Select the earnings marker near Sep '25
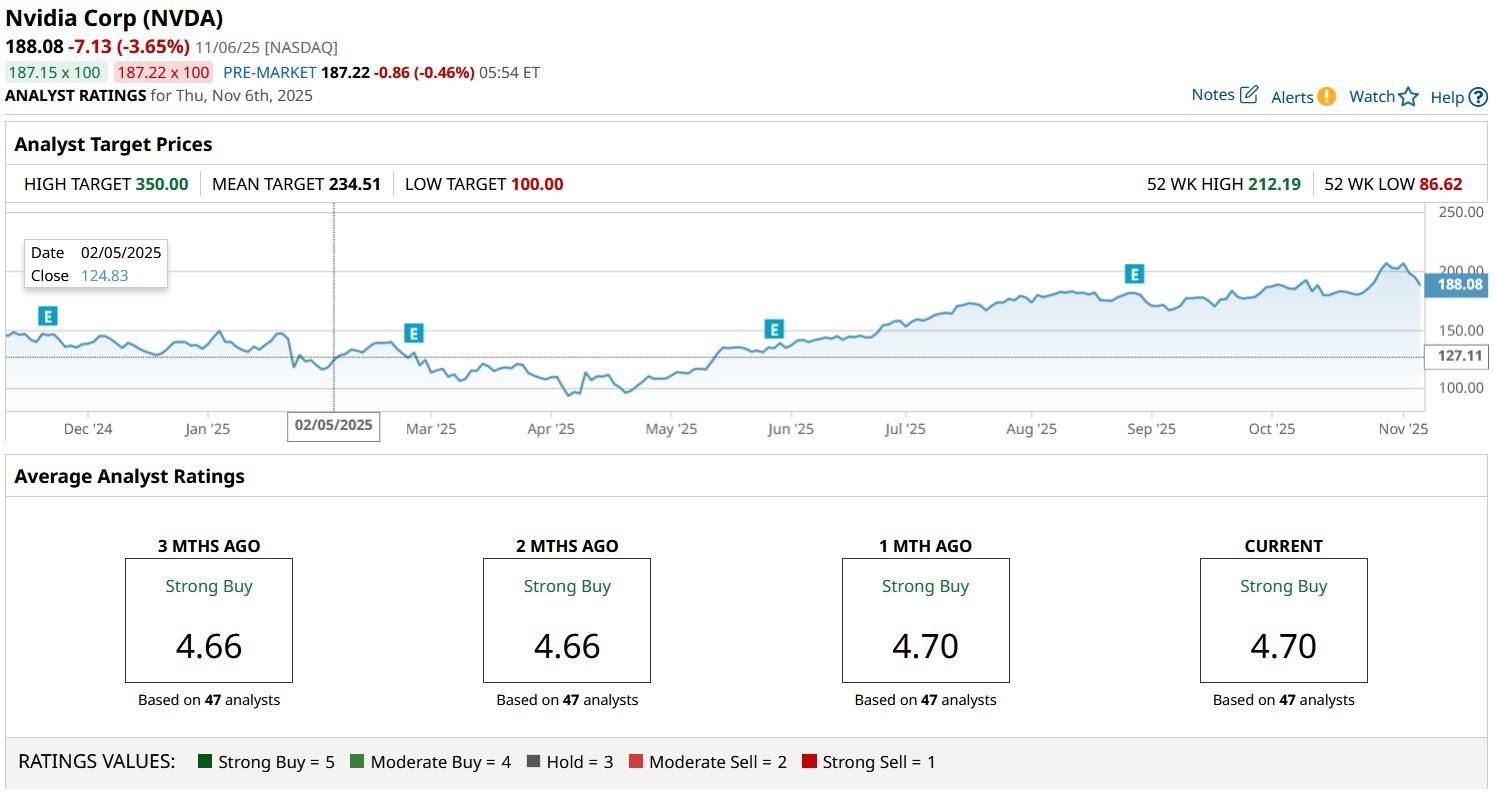 (1133, 274)
